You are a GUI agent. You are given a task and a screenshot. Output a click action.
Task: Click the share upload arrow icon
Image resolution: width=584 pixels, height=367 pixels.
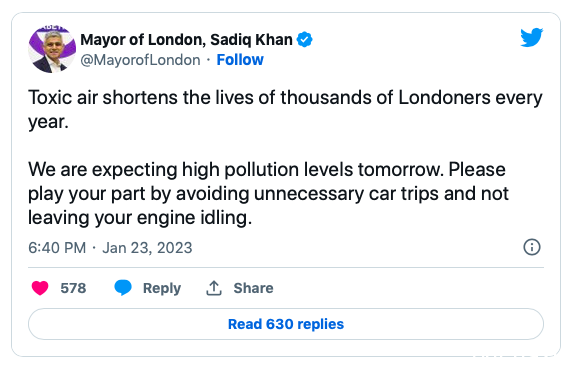[x=214, y=288]
